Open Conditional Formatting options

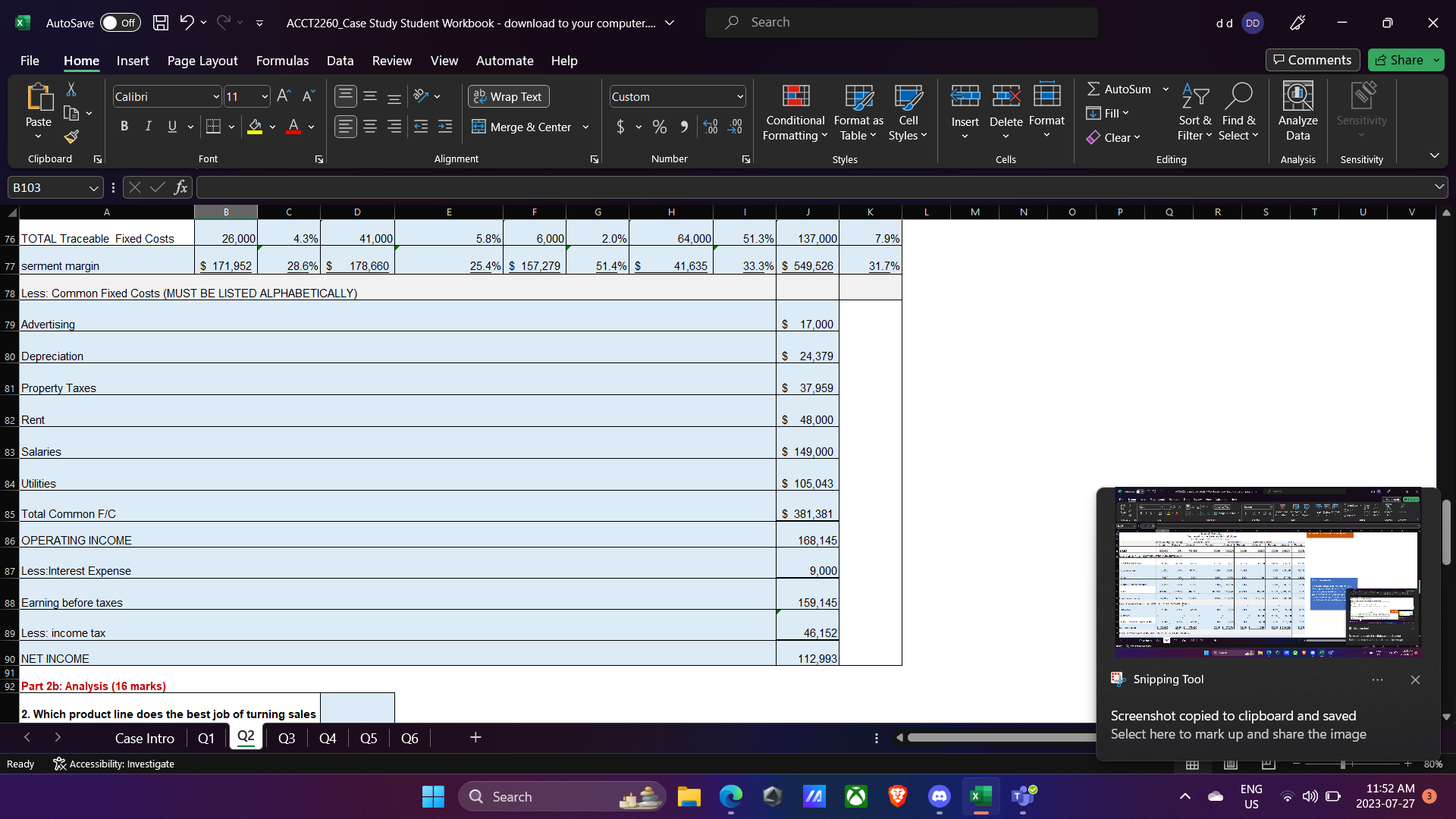point(794,112)
